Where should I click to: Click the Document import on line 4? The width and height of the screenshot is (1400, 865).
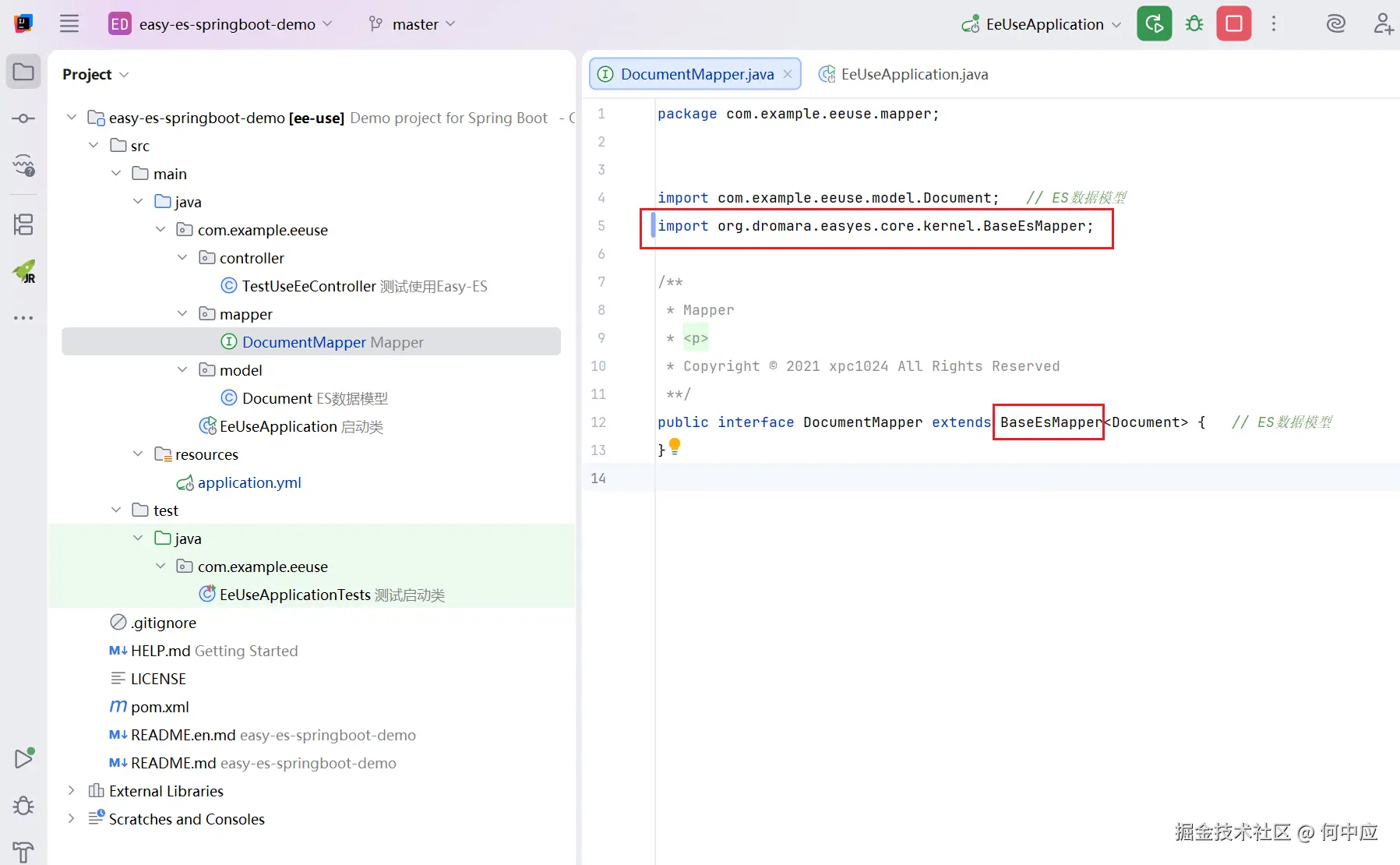[828, 198]
